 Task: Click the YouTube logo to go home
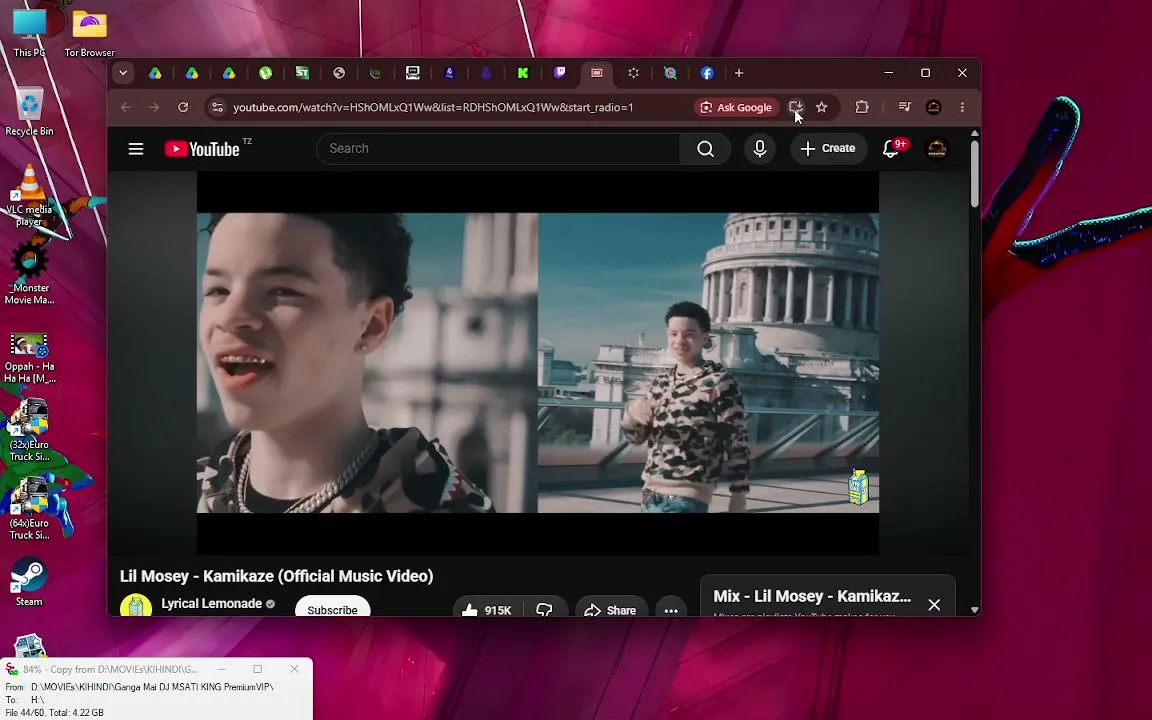tap(202, 149)
